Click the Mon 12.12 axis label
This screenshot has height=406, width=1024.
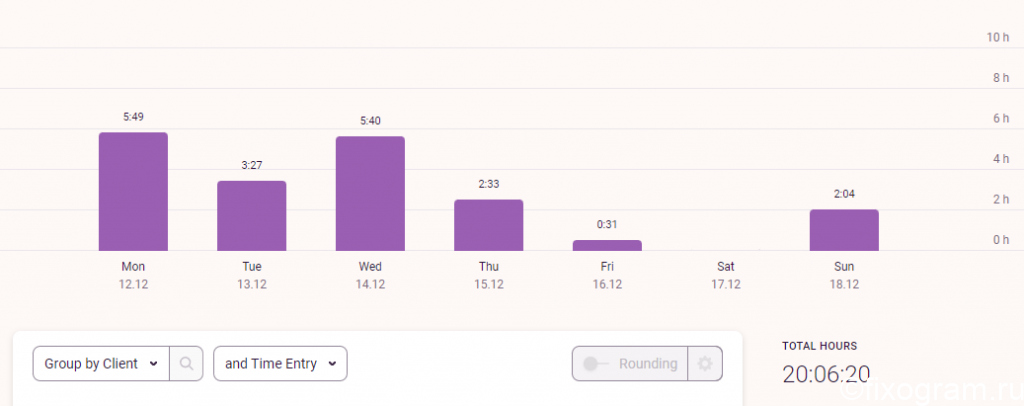(x=133, y=275)
